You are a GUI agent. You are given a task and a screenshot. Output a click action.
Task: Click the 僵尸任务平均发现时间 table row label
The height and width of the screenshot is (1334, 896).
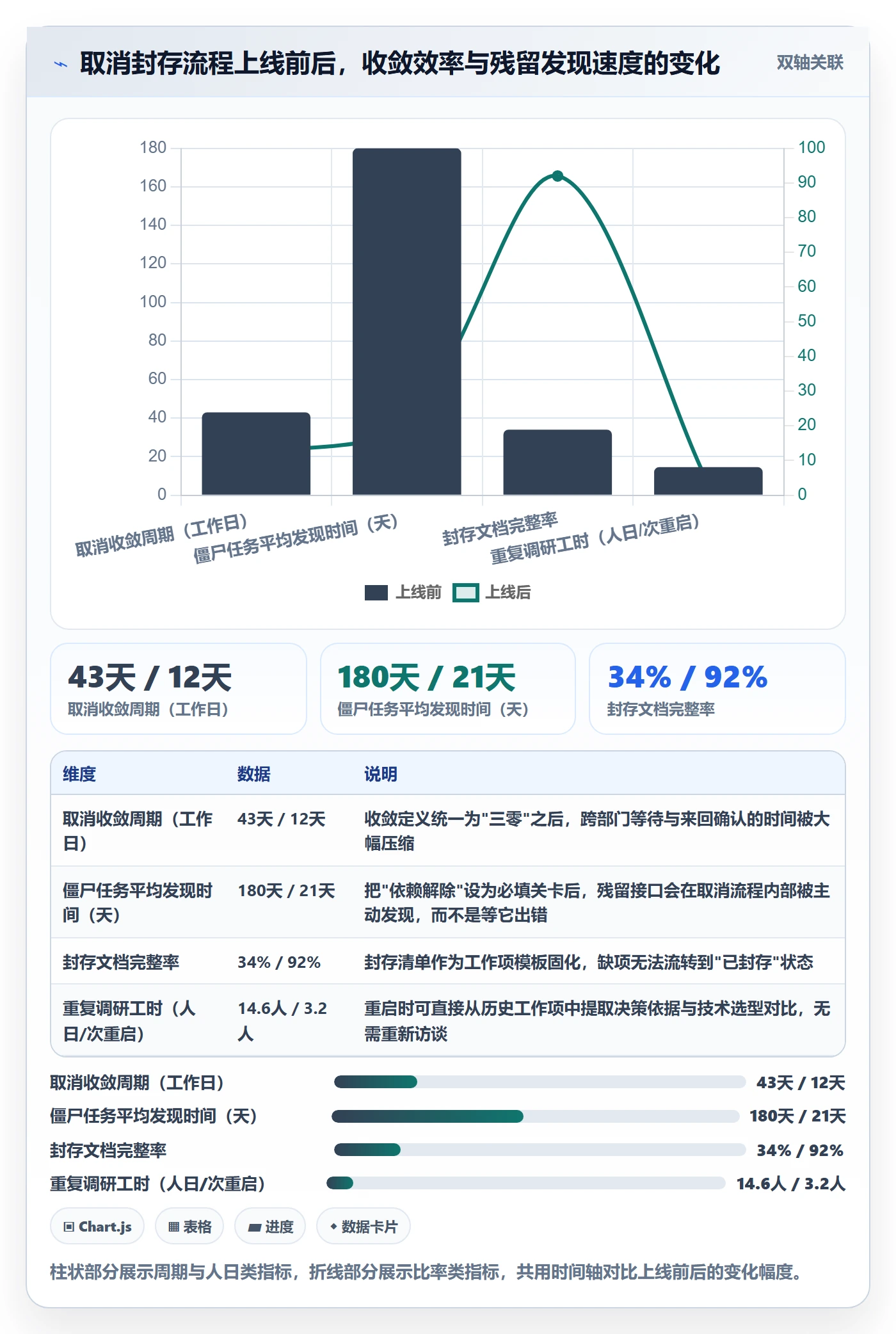138,903
